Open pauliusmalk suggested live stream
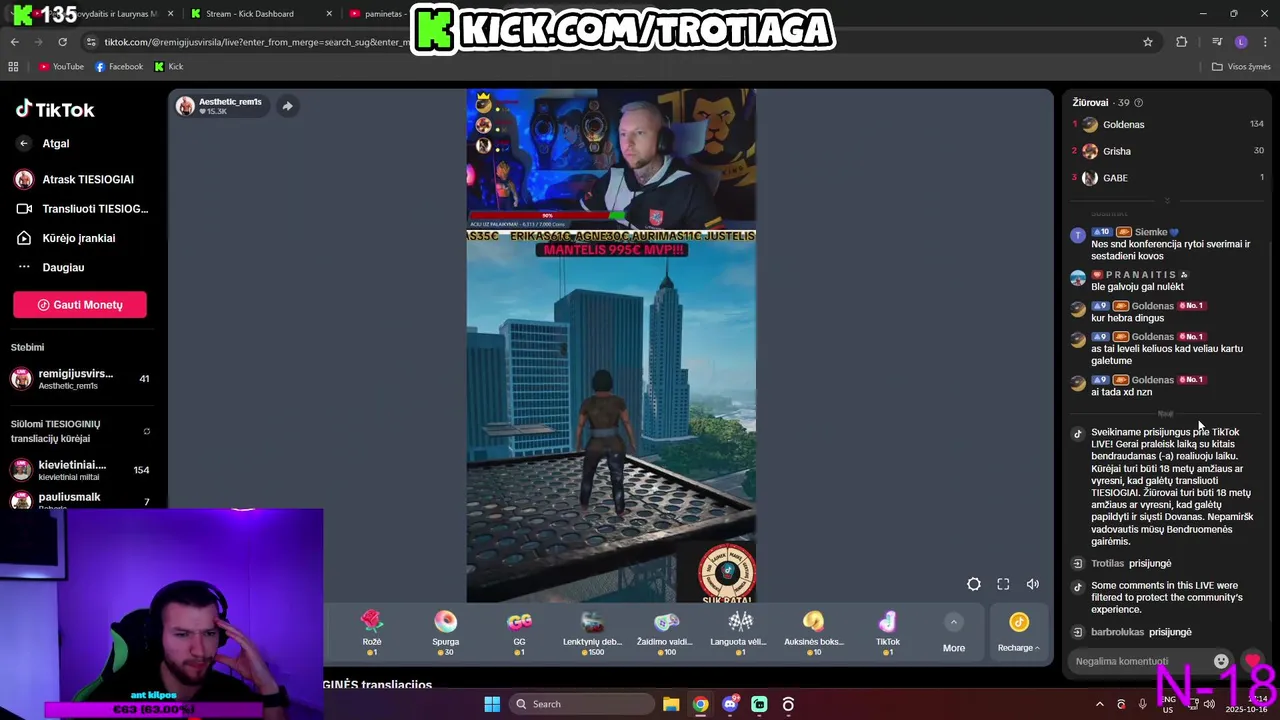This screenshot has width=1280, height=720. pyautogui.click(x=80, y=499)
